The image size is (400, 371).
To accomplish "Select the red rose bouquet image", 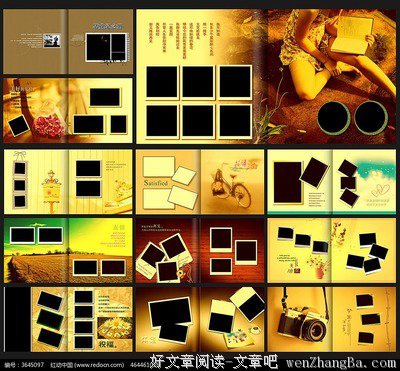I will 49,126.
